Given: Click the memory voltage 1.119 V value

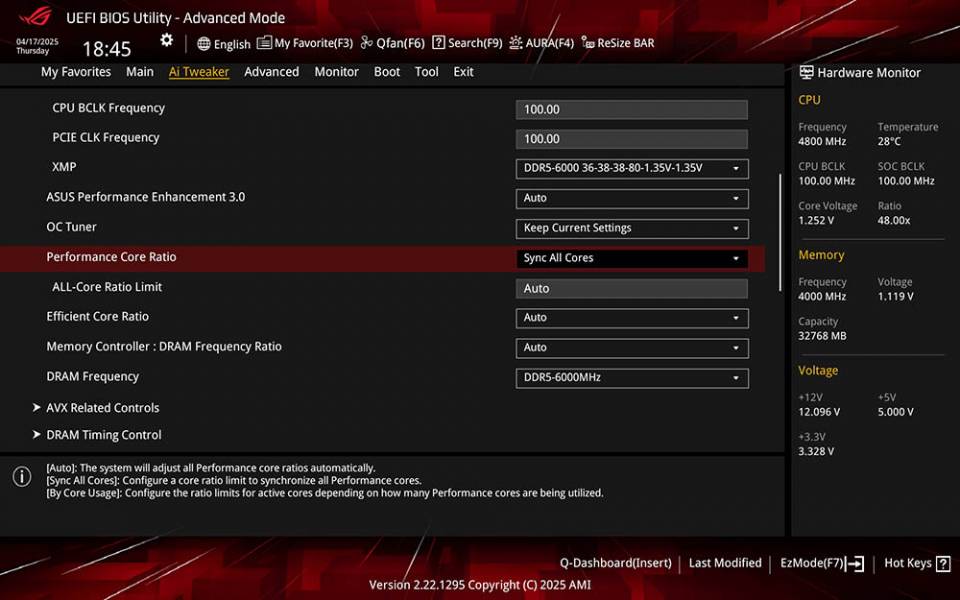Looking at the screenshot, I should click(x=896, y=296).
